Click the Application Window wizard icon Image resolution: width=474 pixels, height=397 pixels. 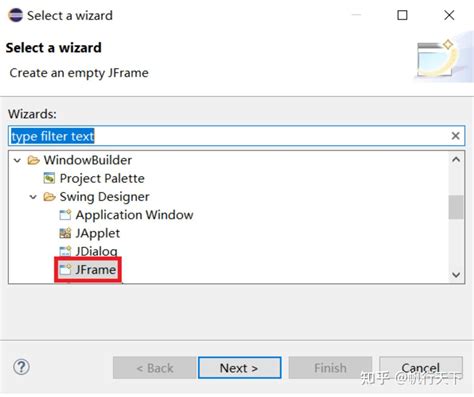point(65,215)
